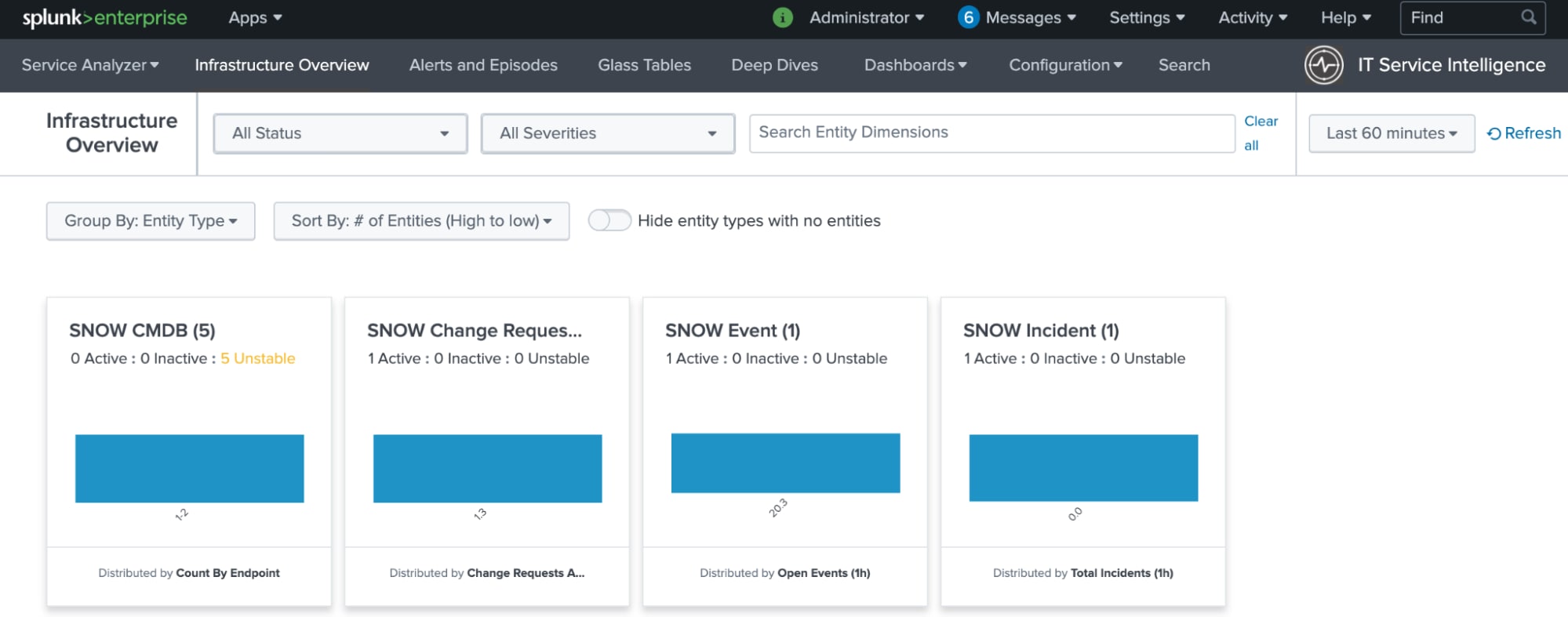This screenshot has height=617, width=1568.
Task: Click the SNOW Event blue distribution bar
Action: click(x=785, y=463)
